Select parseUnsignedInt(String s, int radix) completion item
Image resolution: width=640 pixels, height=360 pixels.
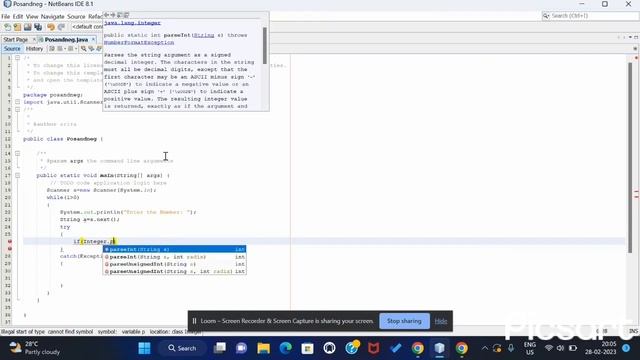click(174, 271)
